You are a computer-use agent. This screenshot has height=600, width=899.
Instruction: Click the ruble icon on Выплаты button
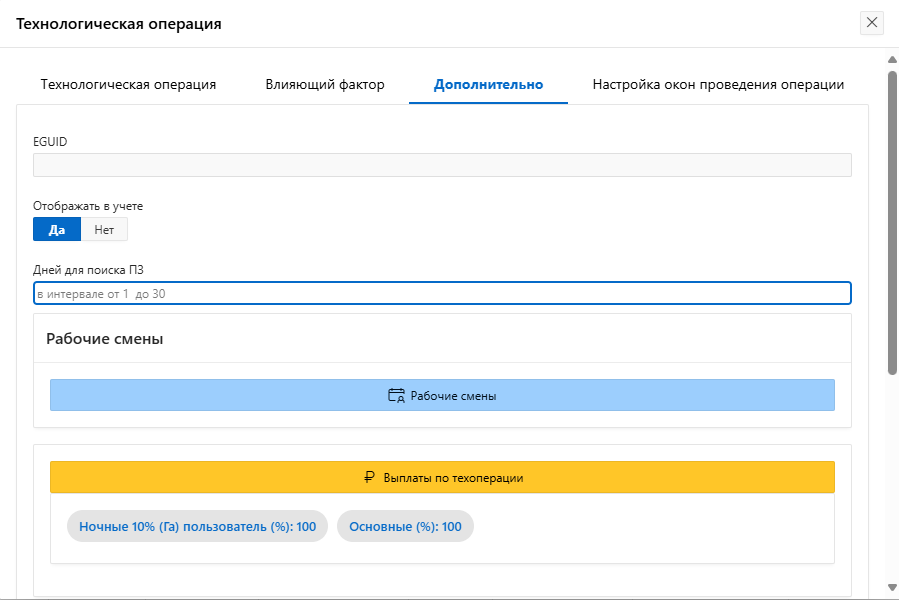point(369,478)
